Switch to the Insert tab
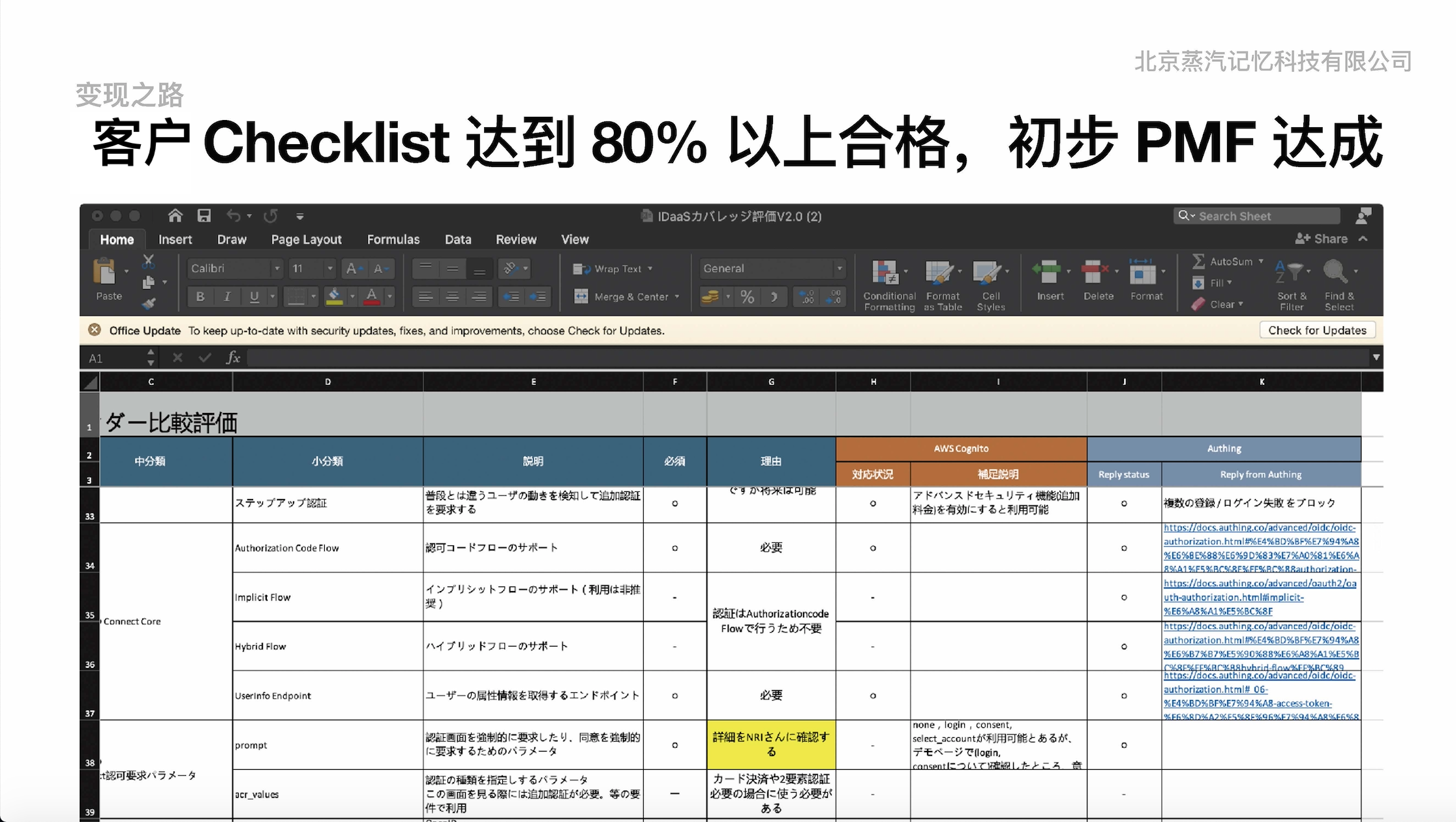Screen dimensions: 1456x822 (175, 239)
